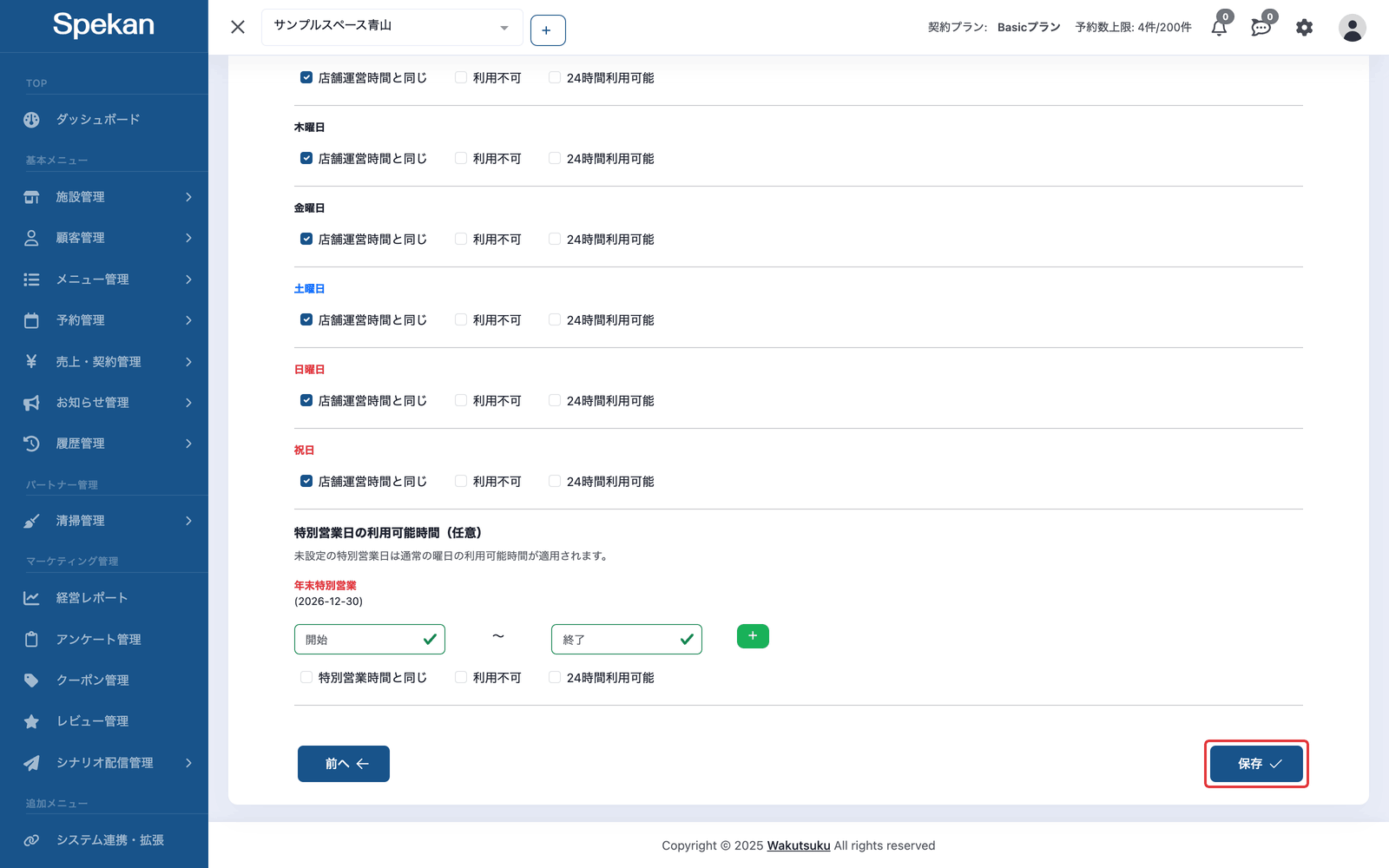
Task: Click the list icon for メニュー管理
Action: (x=31, y=279)
